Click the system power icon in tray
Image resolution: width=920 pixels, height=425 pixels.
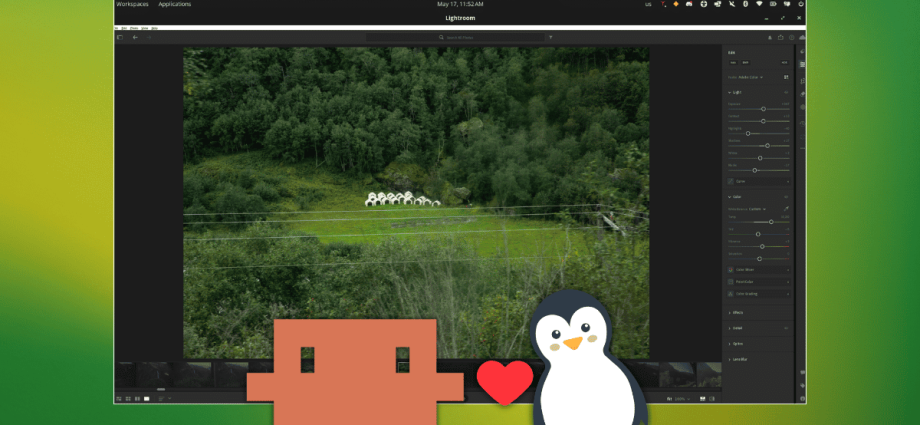[801, 4]
